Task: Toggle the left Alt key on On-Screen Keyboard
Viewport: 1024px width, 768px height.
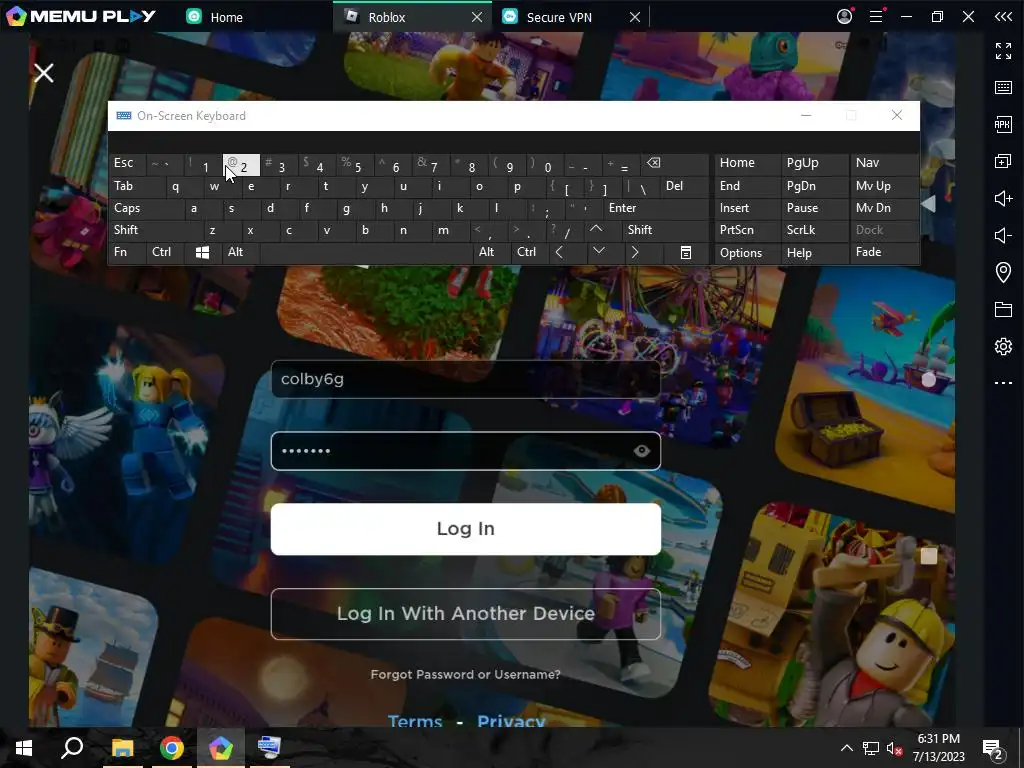Action: (x=241, y=252)
